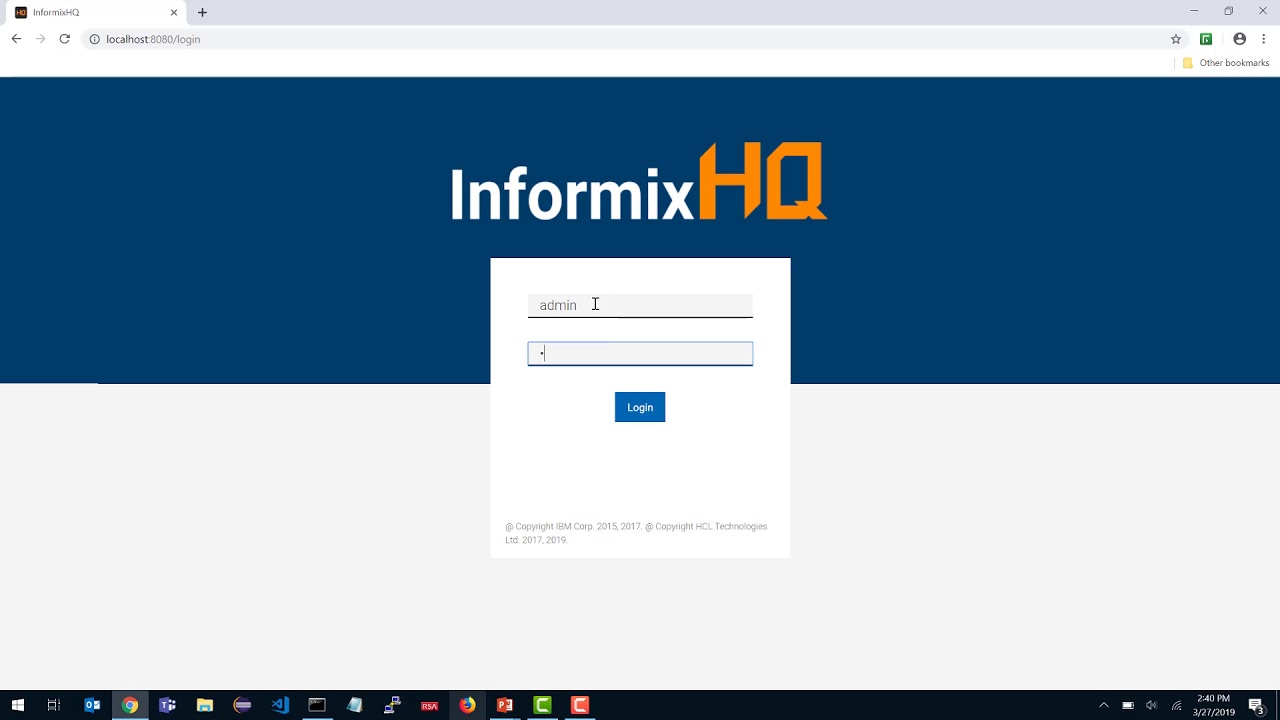Open a new browser tab
1280x720 pixels.
202,12
